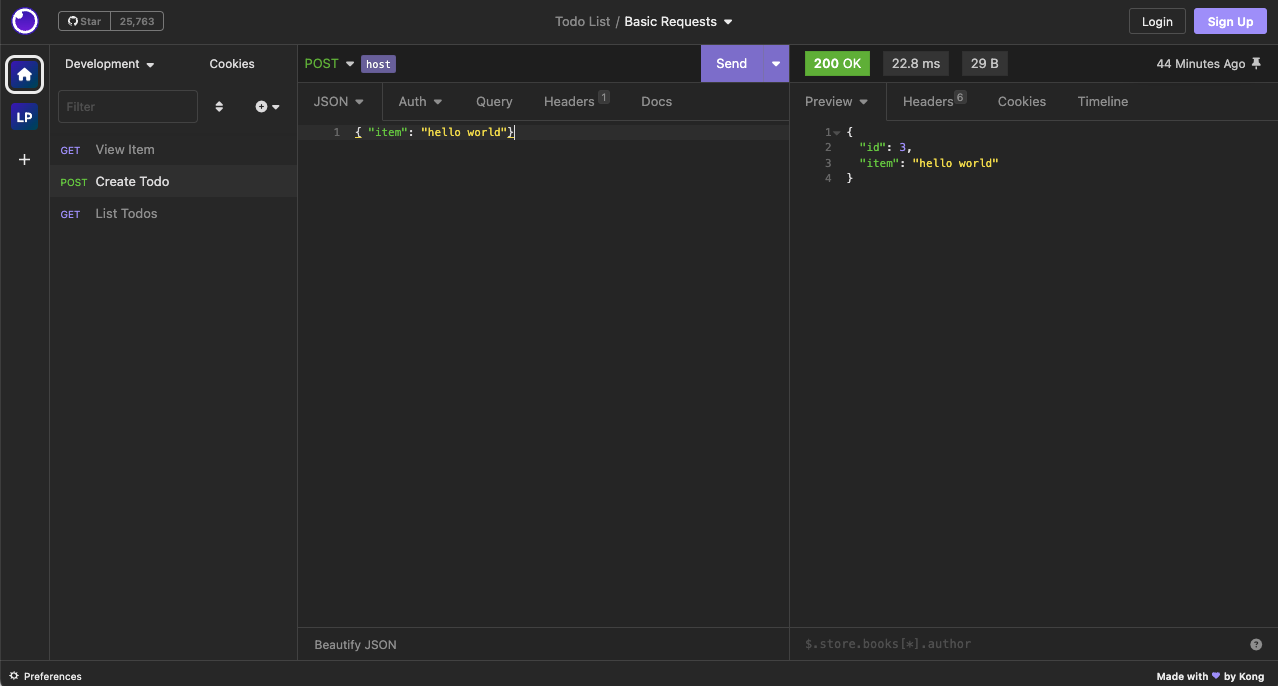1278x686 pixels.
Task: Click the Insomnia logo icon
Action: [25, 21]
